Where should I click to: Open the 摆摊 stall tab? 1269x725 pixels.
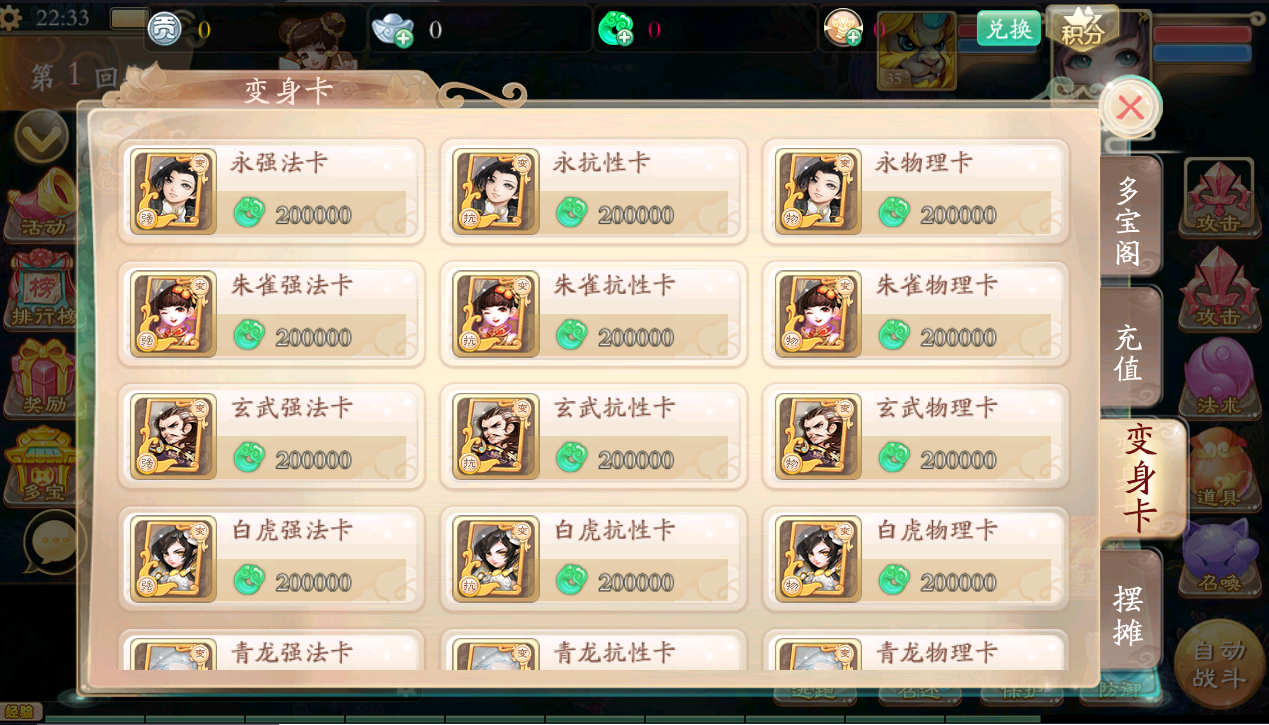point(1130,614)
